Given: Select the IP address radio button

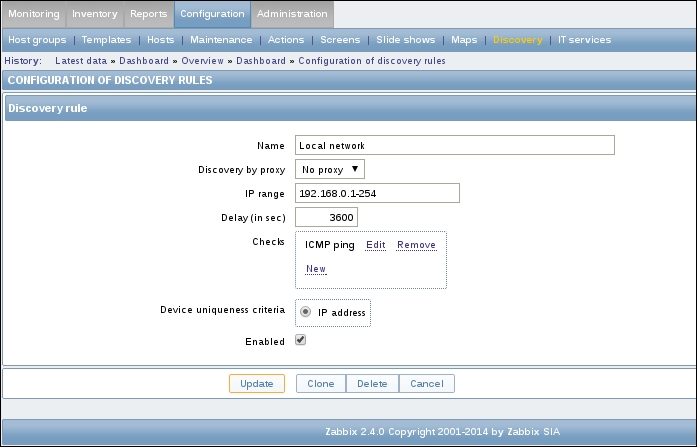Looking at the screenshot, I should point(305,313).
